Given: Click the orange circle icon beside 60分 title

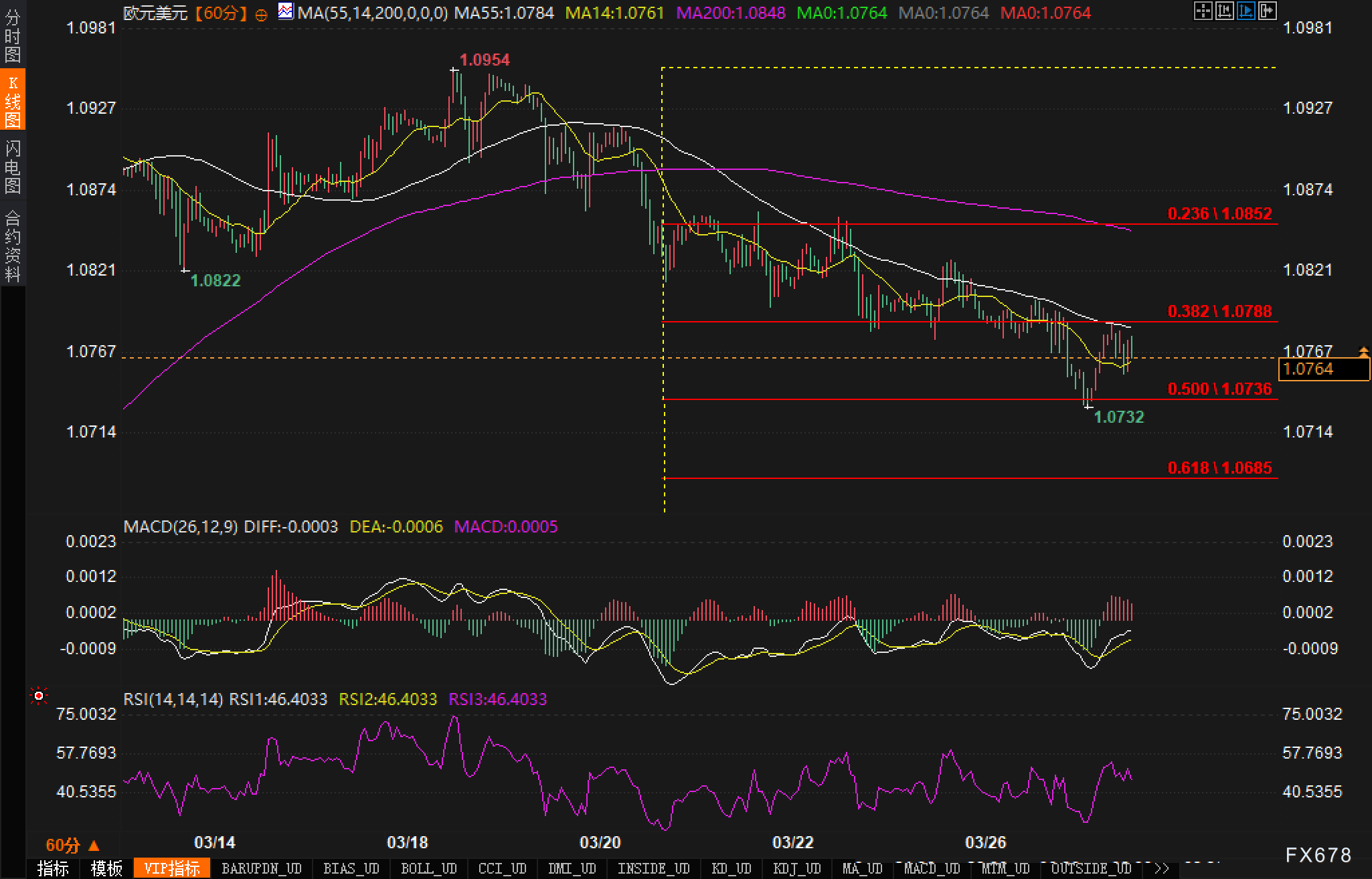Looking at the screenshot, I should [x=262, y=14].
